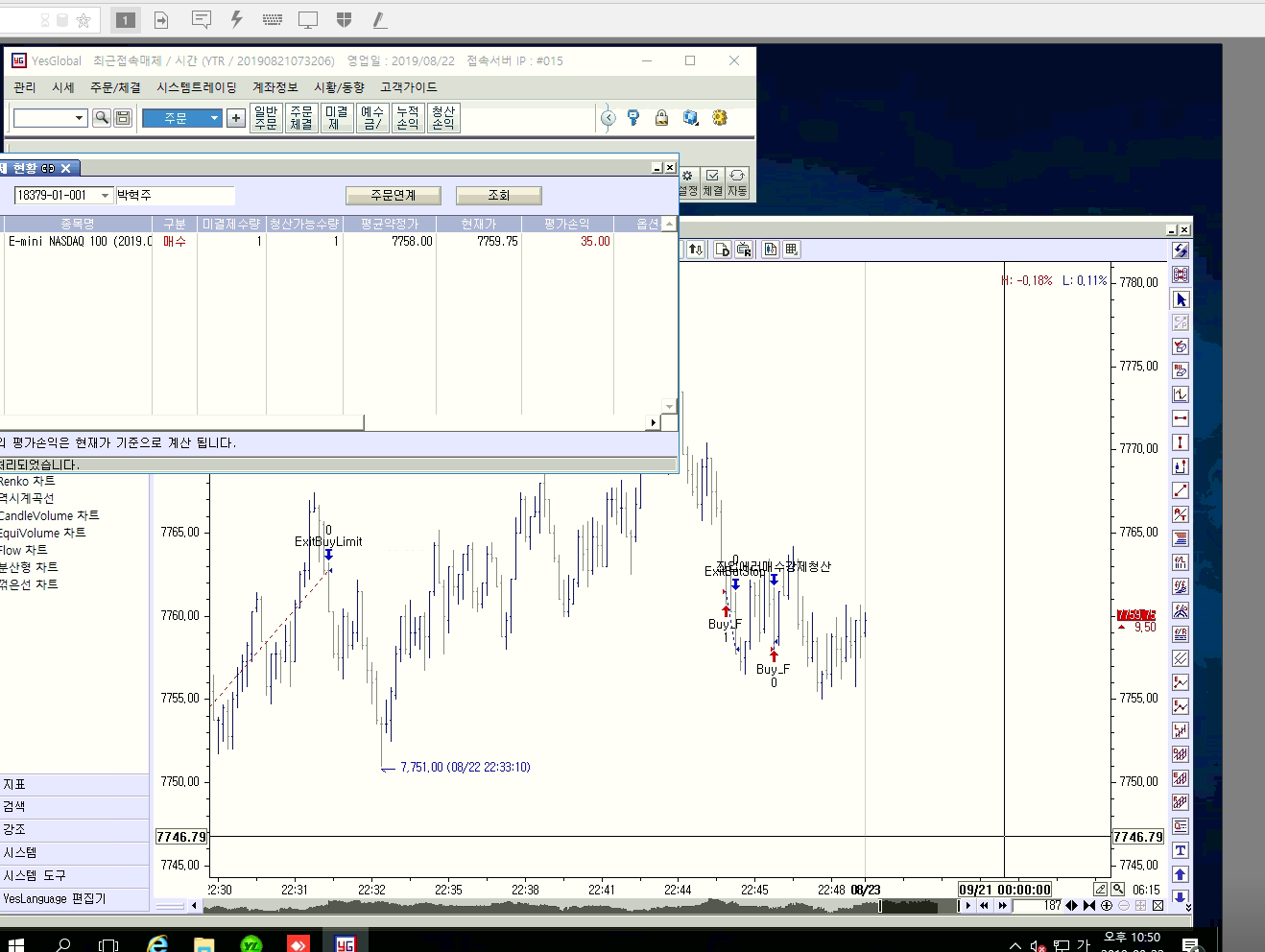Click the text T tool in chart sidebar
Screen dimensions: 1265x952
pyautogui.click(x=1181, y=850)
